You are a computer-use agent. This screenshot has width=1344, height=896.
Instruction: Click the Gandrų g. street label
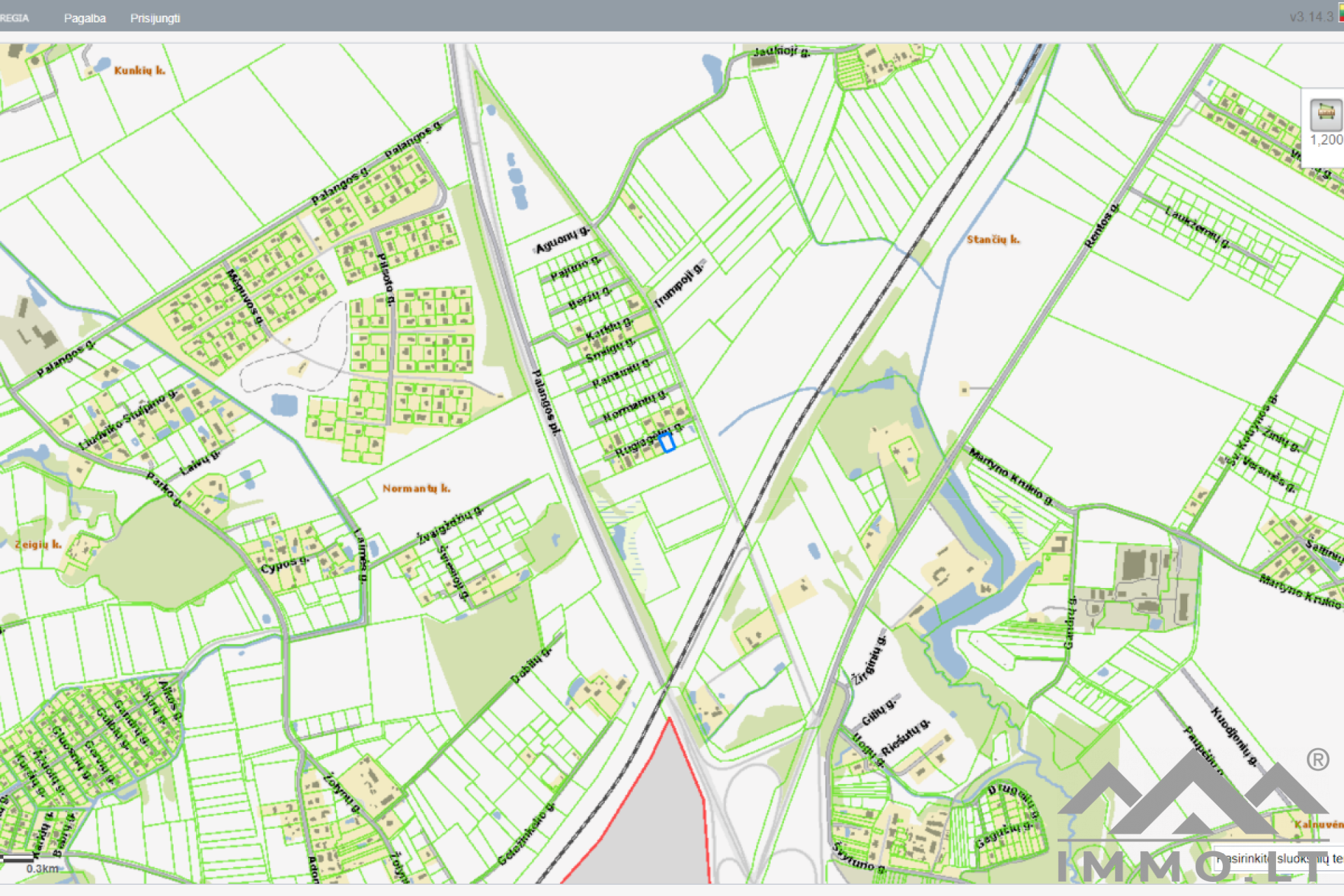1070,622
